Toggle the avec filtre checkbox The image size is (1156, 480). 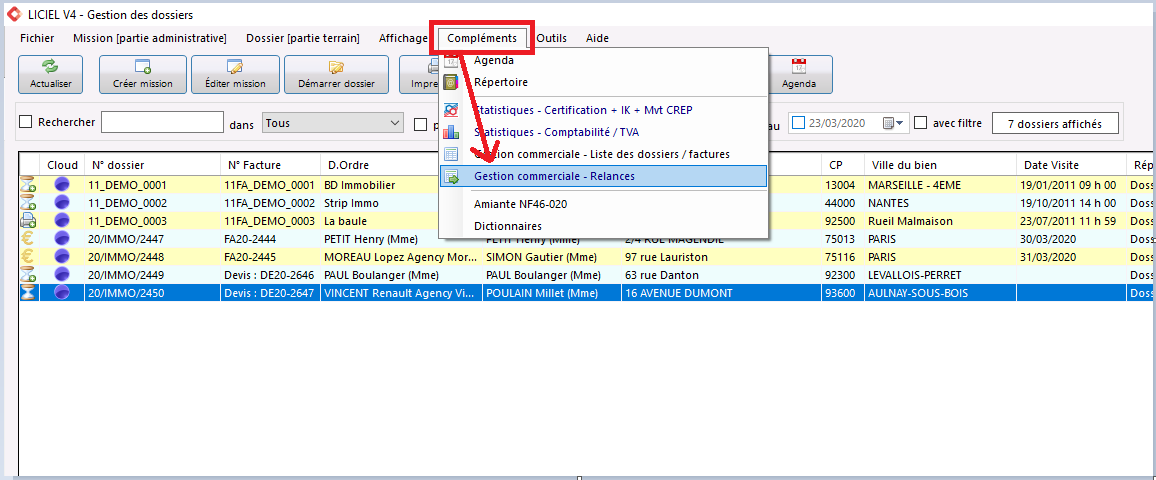[920, 123]
